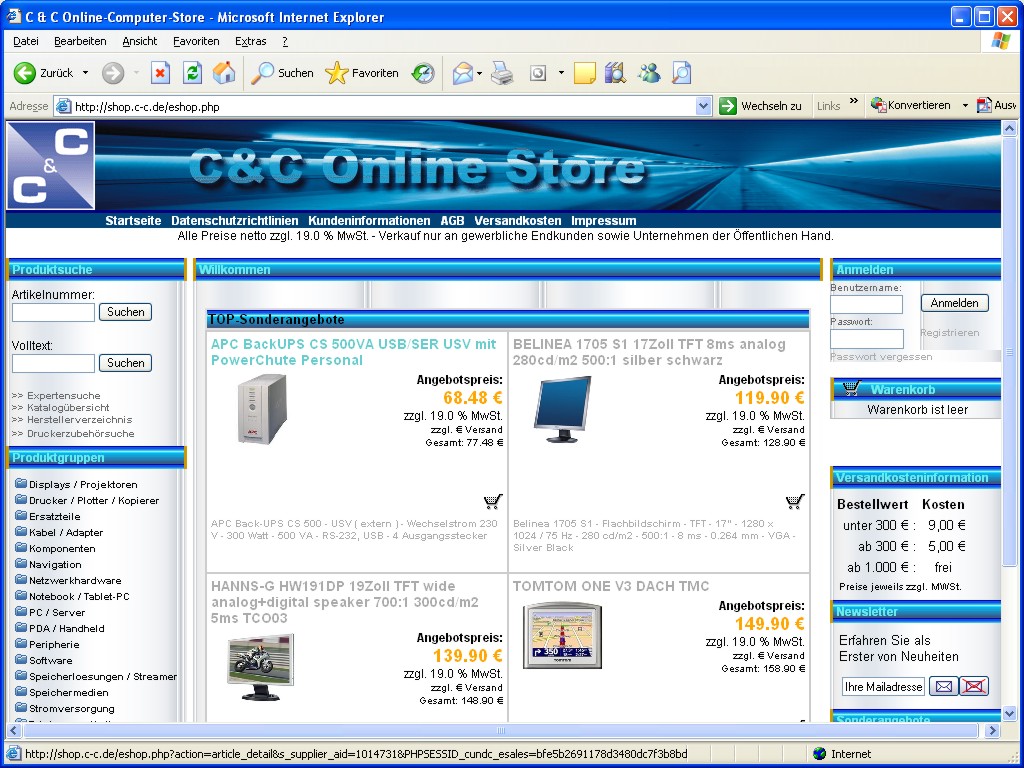Click the yellow note toolbar icon
The width and height of the screenshot is (1024, 768).
pyautogui.click(x=584, y=73)
